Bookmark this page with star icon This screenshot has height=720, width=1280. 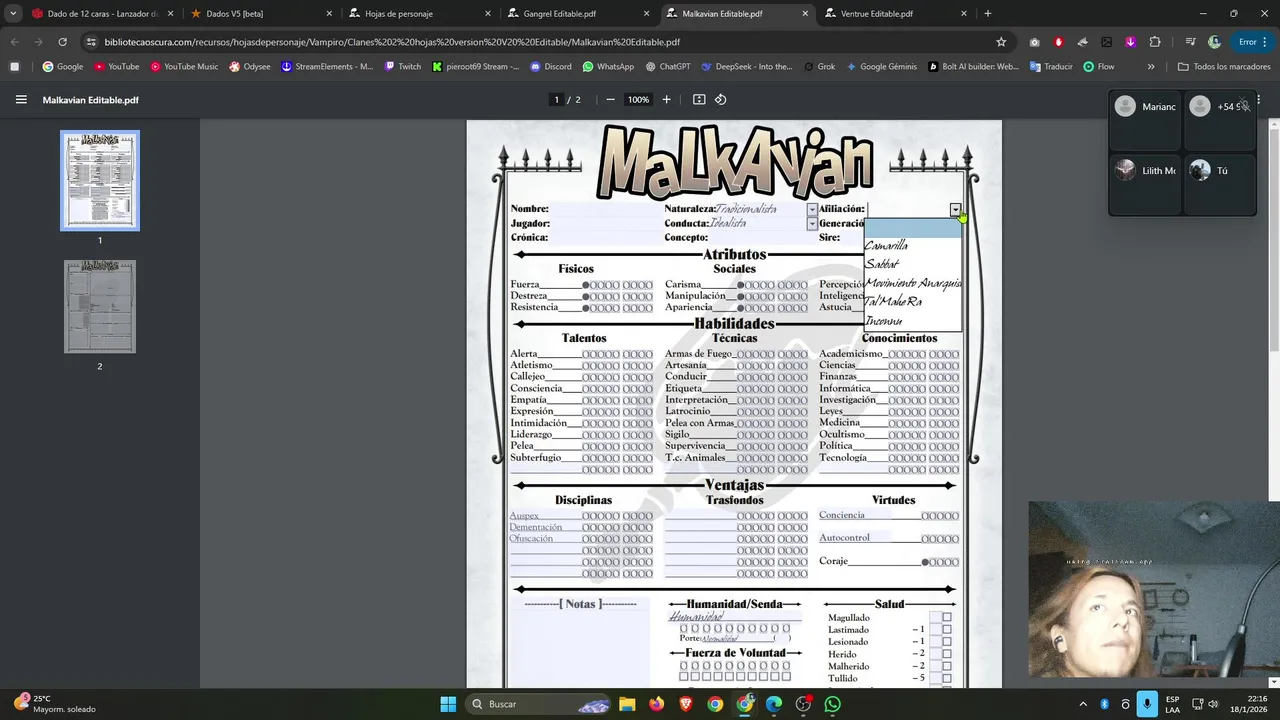tap(1001, 42)
